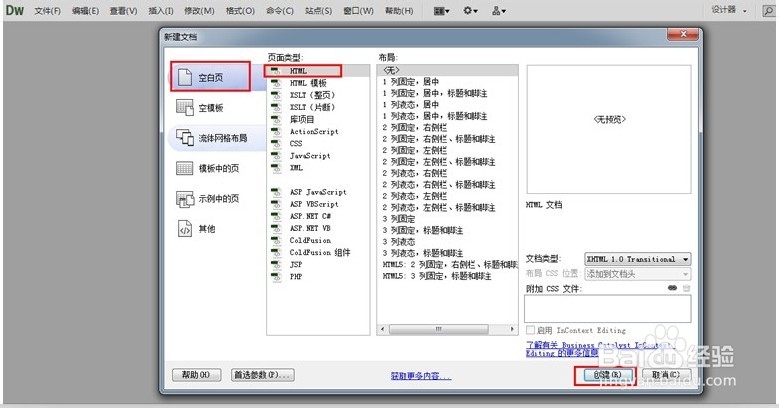This screenshot has width=779, height=408.
Task: Choose the ASP JavaScript page type
Action: coord(318,192)
